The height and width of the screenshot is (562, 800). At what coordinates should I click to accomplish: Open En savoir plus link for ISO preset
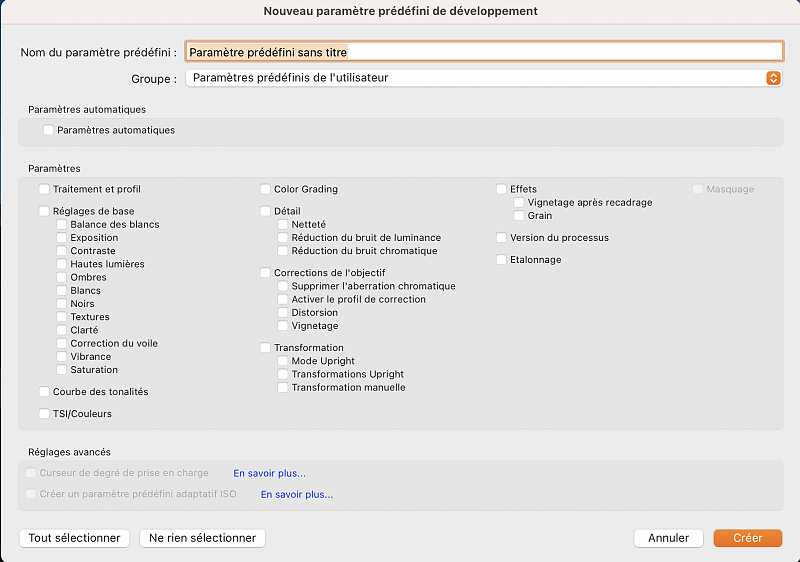(297, 494)
